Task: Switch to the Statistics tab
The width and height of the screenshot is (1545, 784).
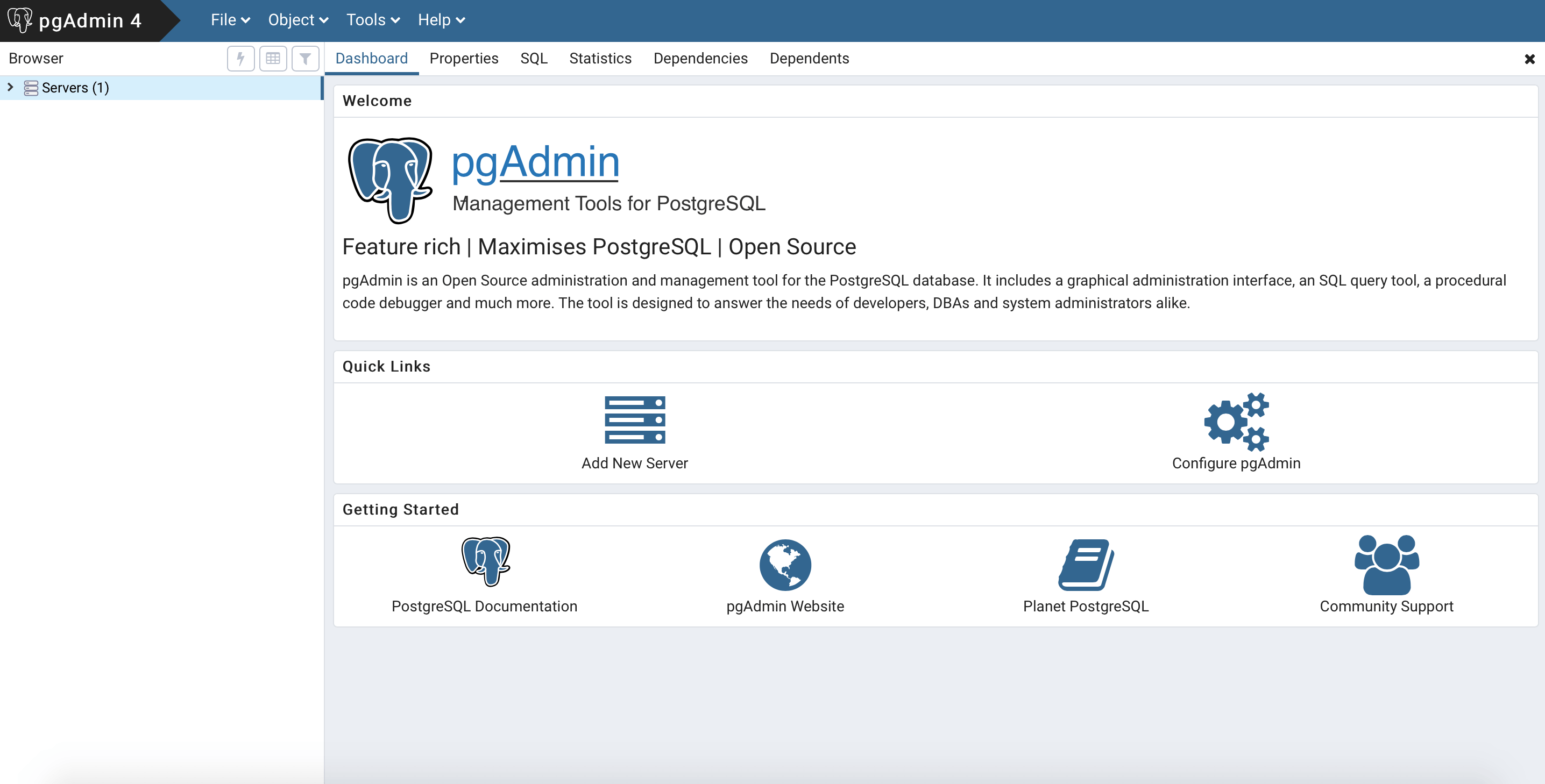Action: (600, 58)
